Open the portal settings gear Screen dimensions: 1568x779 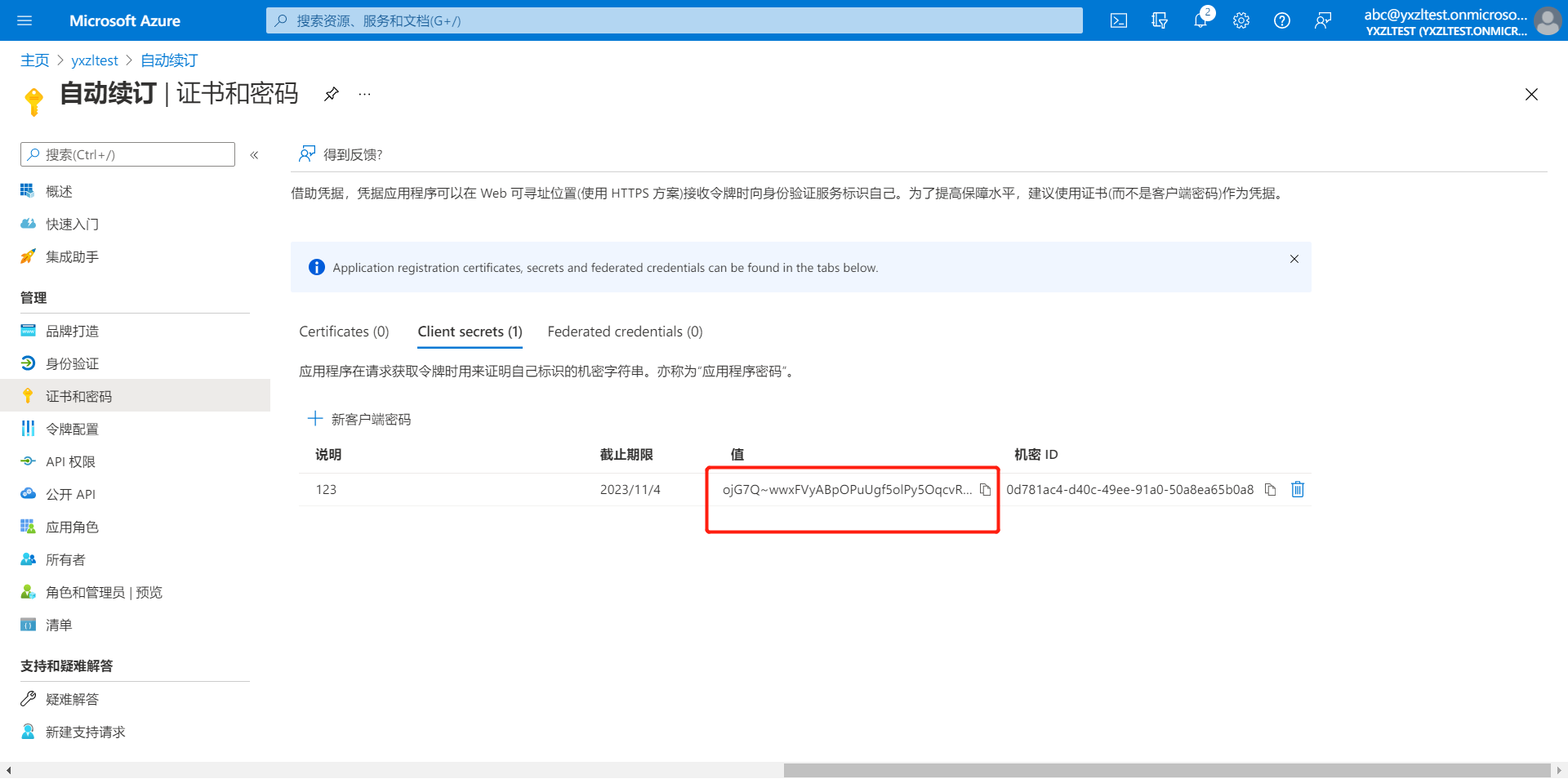[1241, 20]
